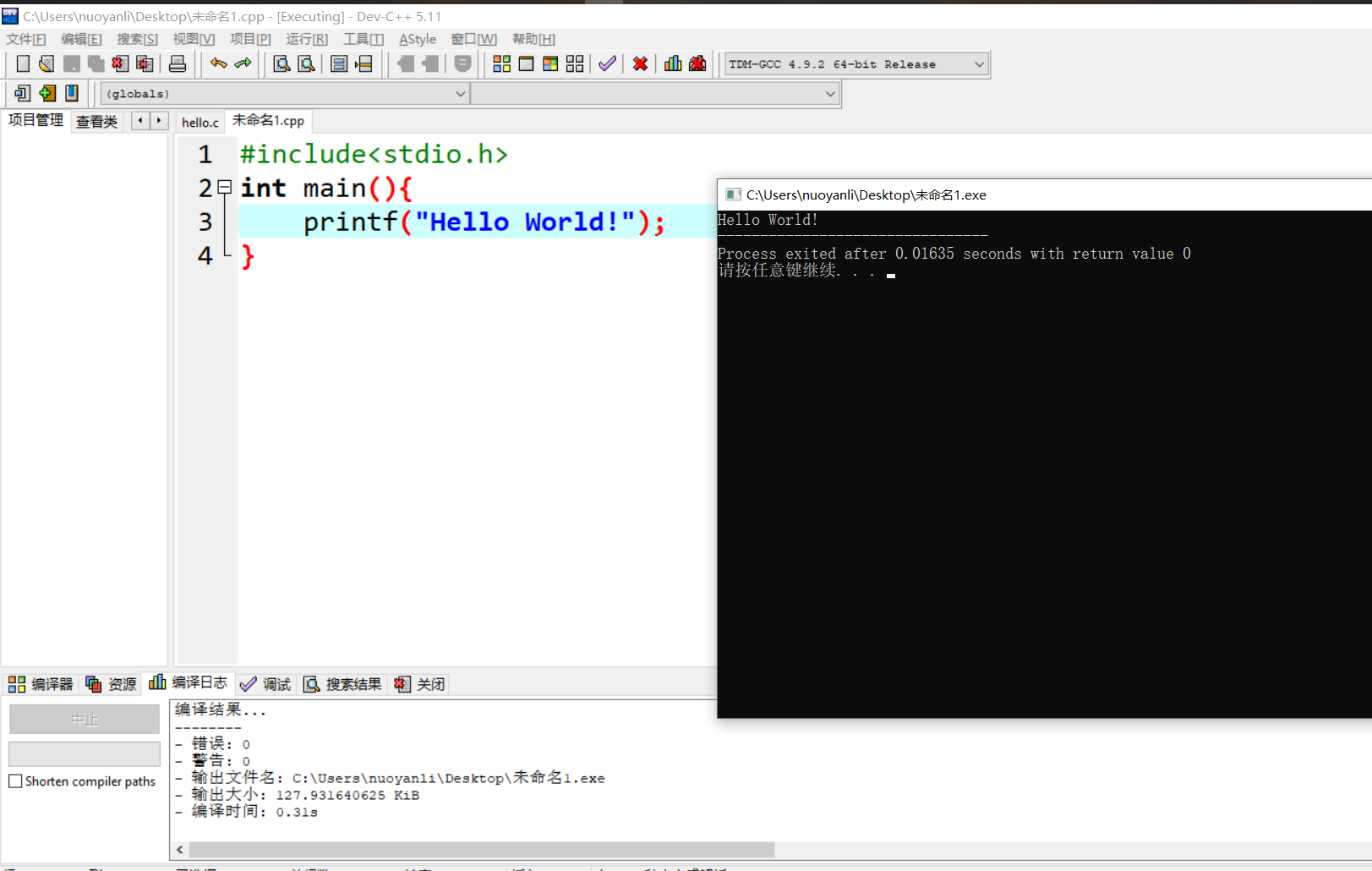1372x871 pixels.
Task: Open the 资源 bottom tab
Action: point(111,684)
